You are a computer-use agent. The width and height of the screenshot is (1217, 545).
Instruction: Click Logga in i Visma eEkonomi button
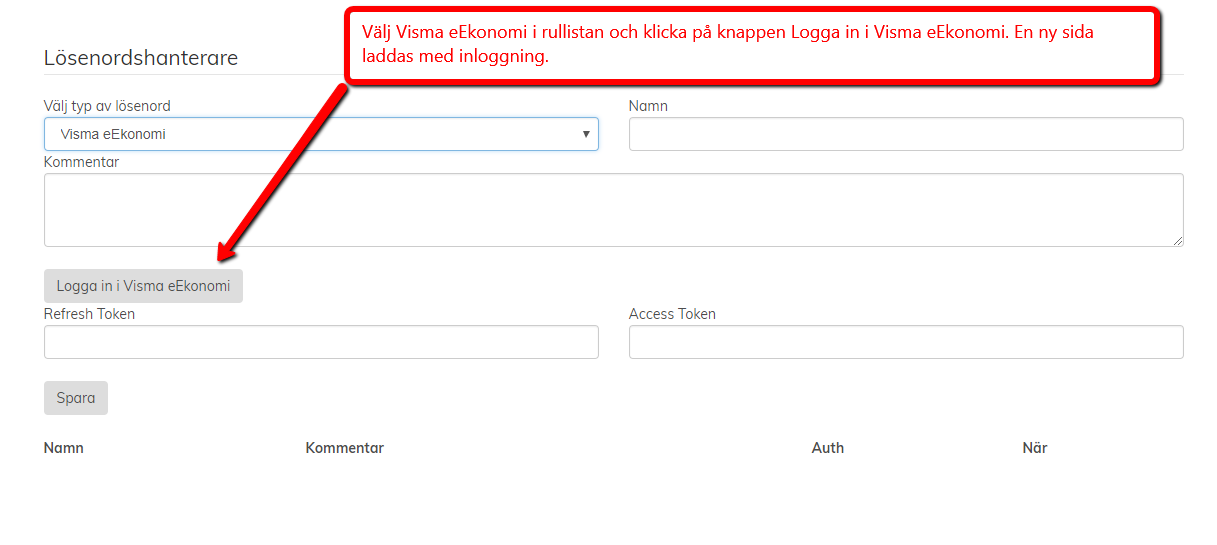pos(143,286)
